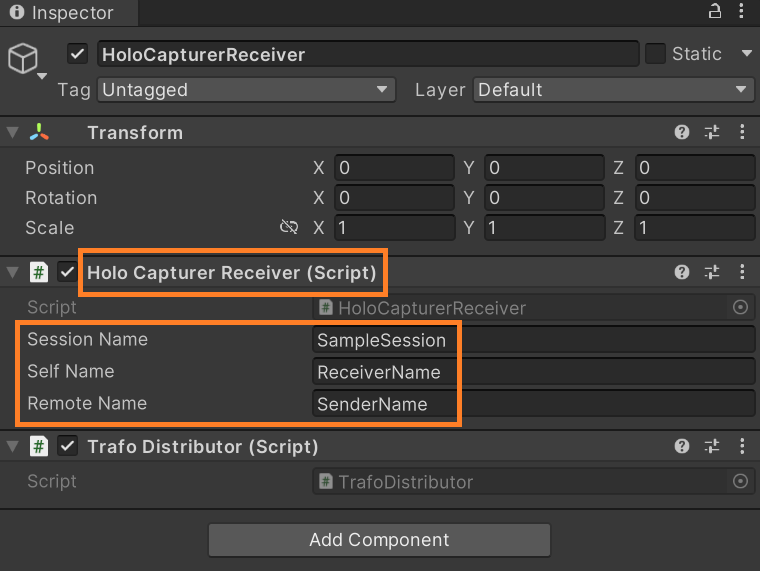760x571 pixels.
Task: Click the Add Component button
Action: click(379, 540)
